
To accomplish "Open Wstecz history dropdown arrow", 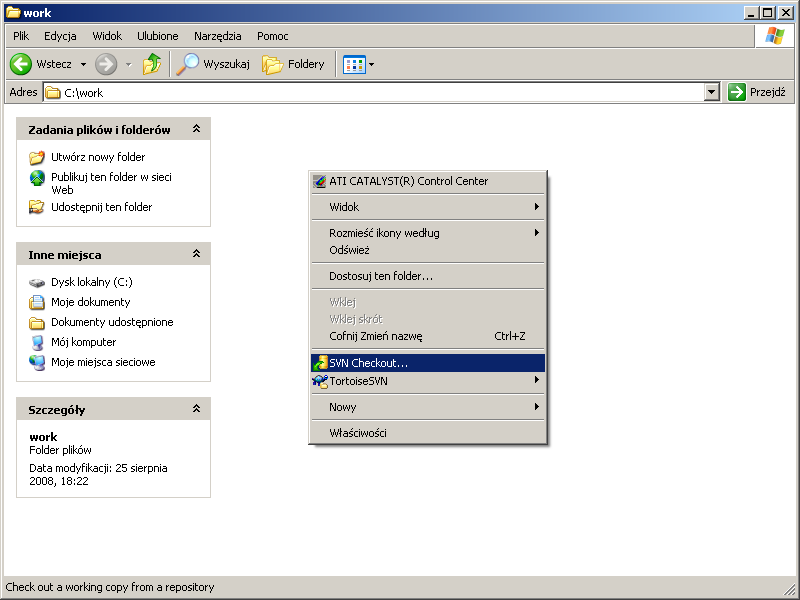I will click(x=83, y=64).
